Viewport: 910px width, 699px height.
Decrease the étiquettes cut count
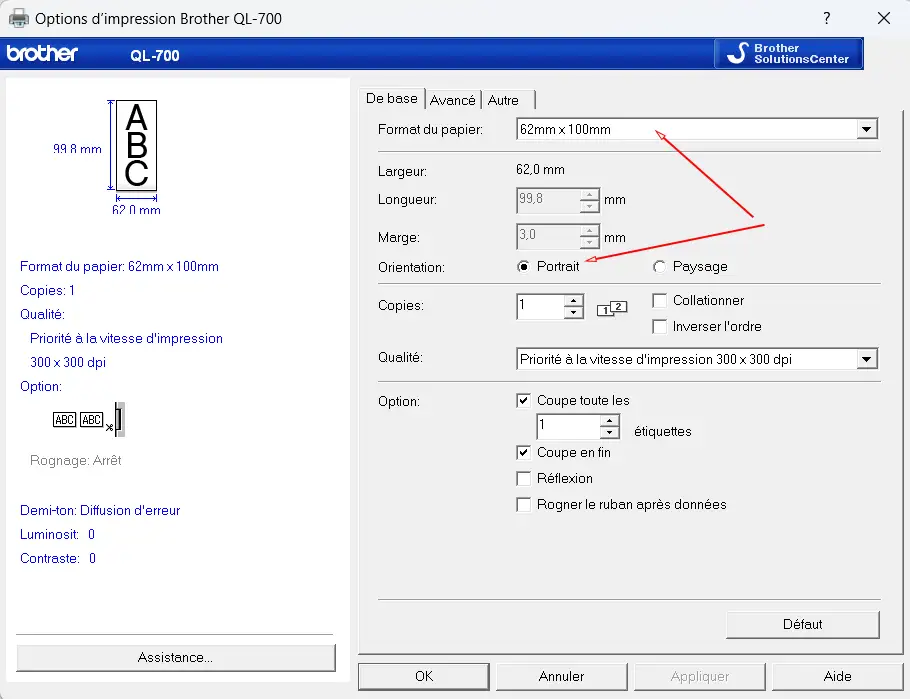[609, 433]
